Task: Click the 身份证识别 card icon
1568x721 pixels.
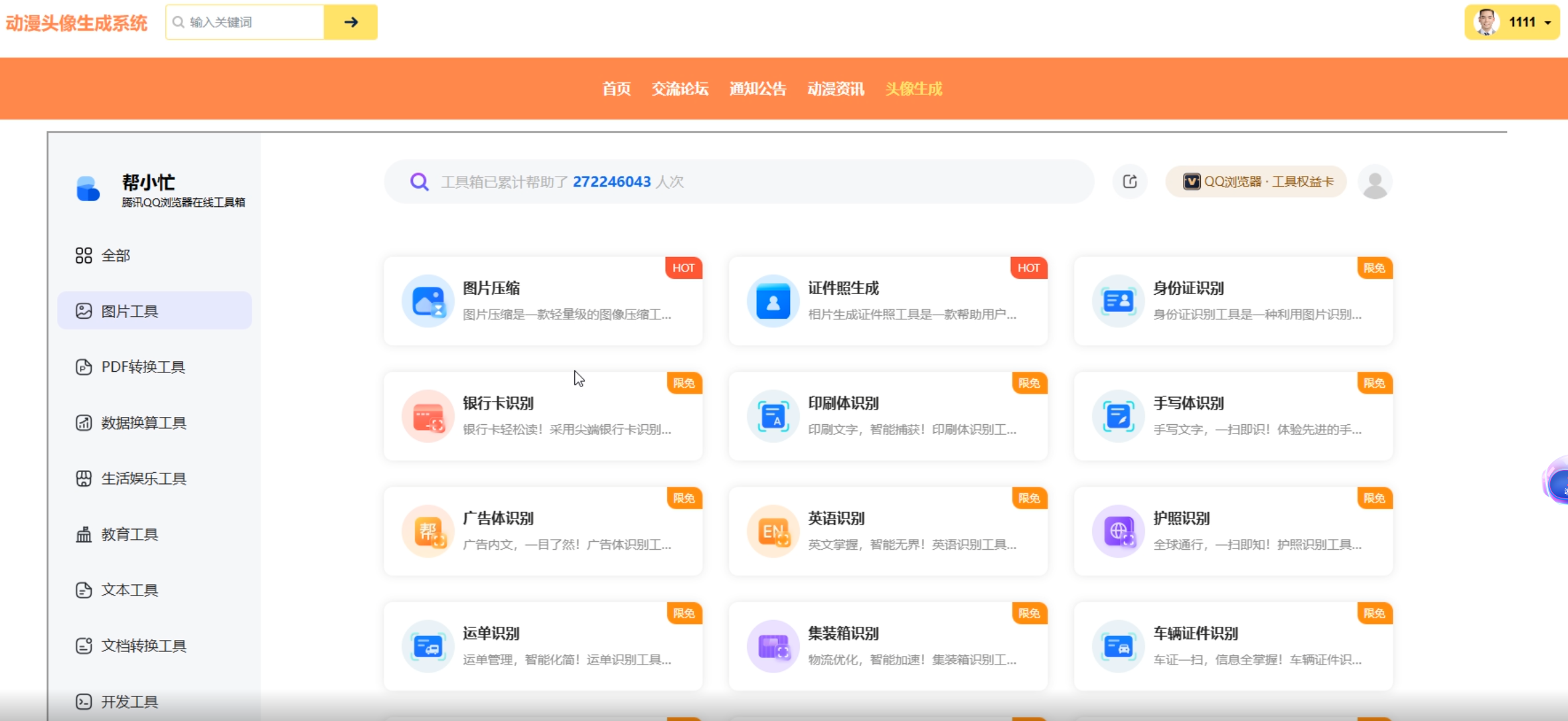Action: click(1118, 301)
